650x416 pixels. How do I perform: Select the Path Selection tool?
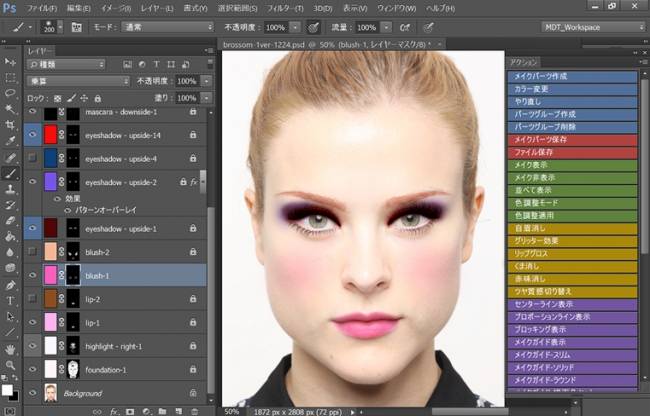point(10,317)
